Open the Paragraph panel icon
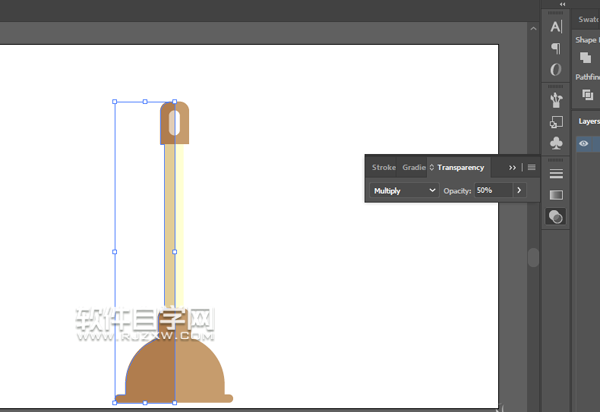 pyautogui.click(x=556, y=48)
